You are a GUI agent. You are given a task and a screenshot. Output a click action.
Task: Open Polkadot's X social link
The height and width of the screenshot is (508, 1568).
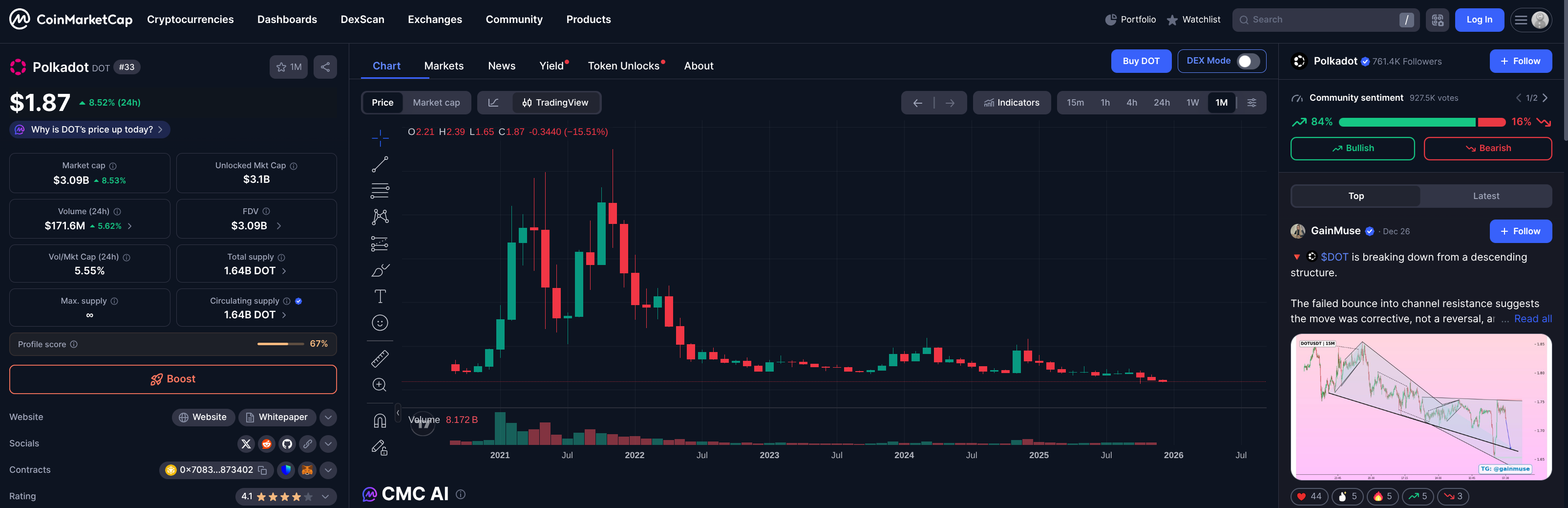pos(246,444)
